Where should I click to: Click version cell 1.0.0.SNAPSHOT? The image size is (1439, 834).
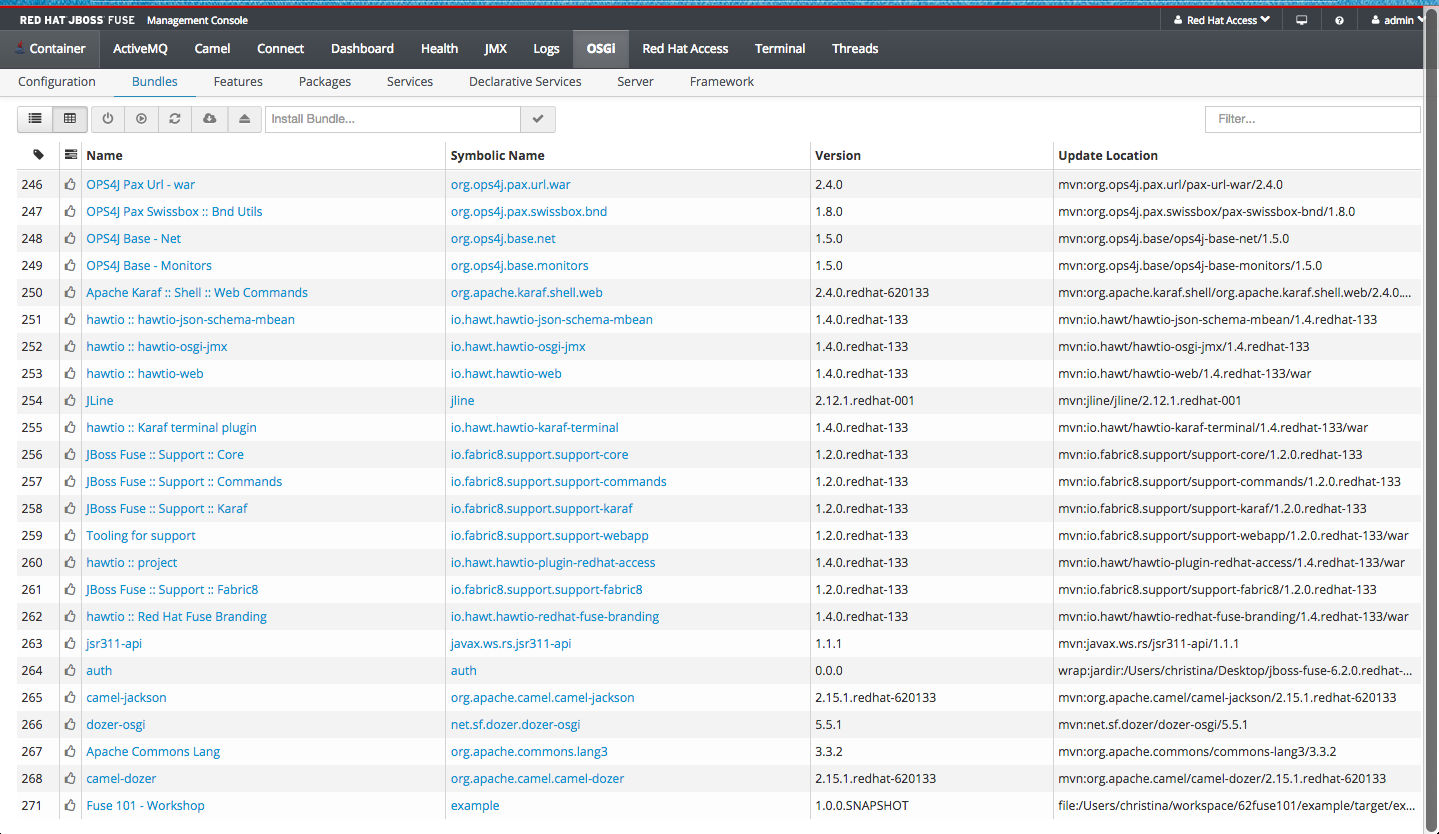862,806
